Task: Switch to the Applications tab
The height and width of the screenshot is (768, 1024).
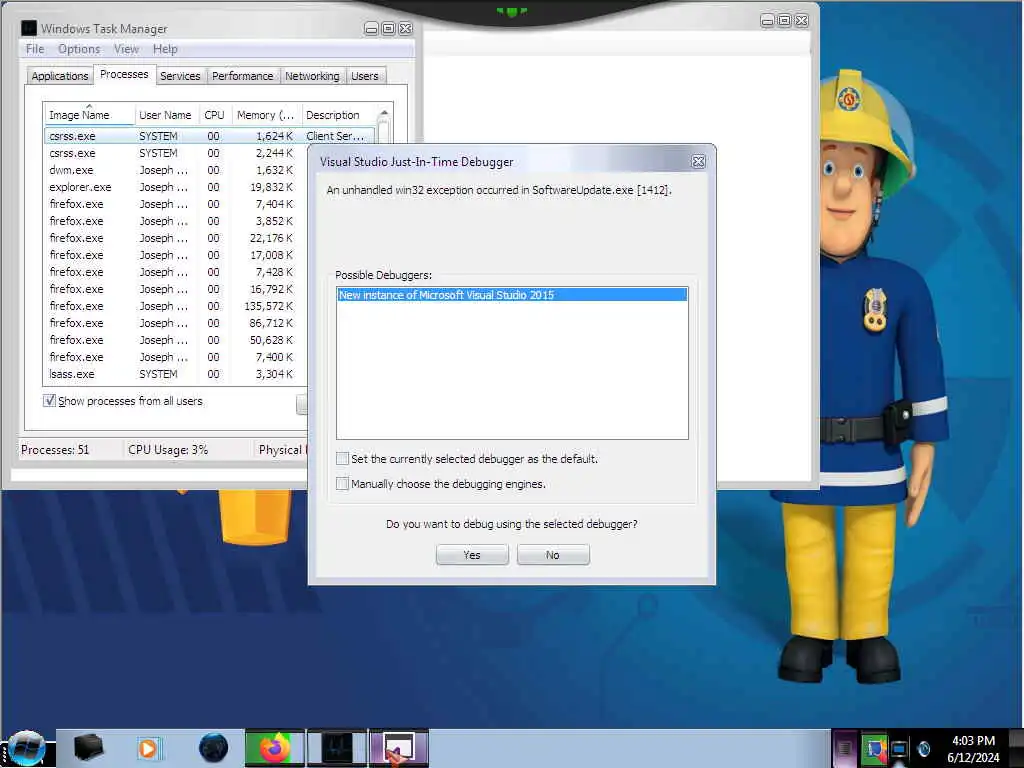Action: coord(59,76)
